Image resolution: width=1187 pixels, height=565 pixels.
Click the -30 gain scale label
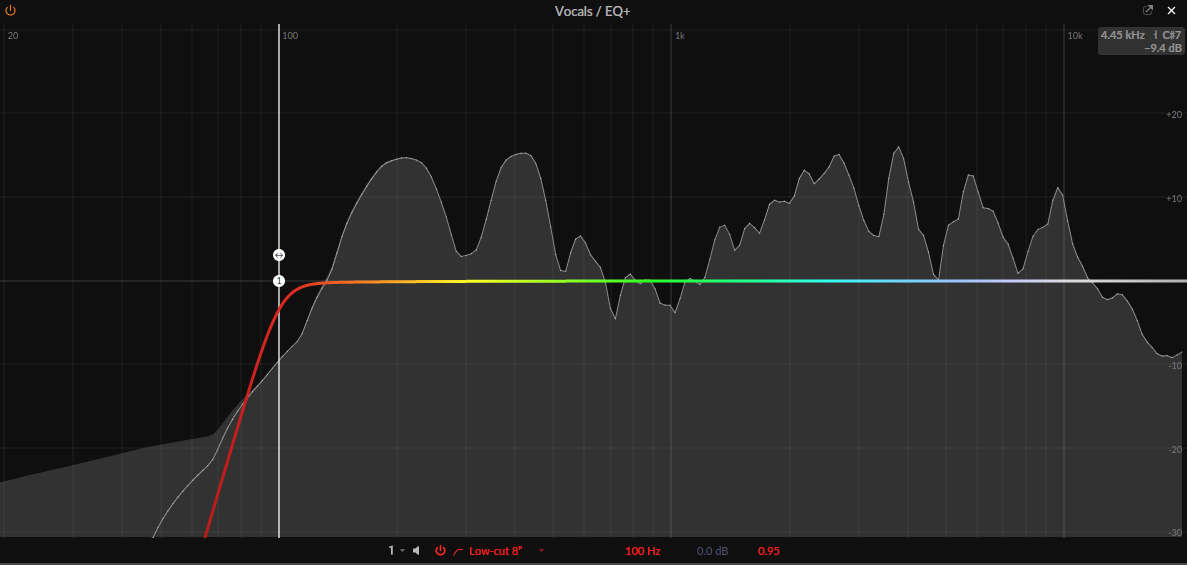click(1175, 533)
